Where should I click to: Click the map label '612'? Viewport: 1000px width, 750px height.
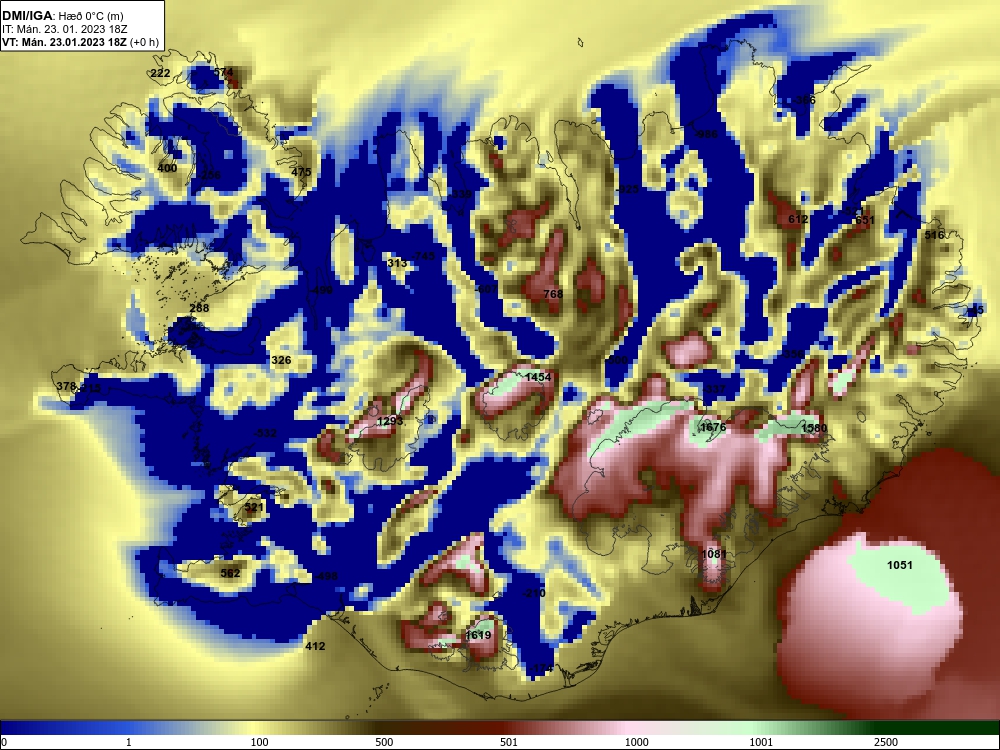pyautogui.click(x=798, y=219)
